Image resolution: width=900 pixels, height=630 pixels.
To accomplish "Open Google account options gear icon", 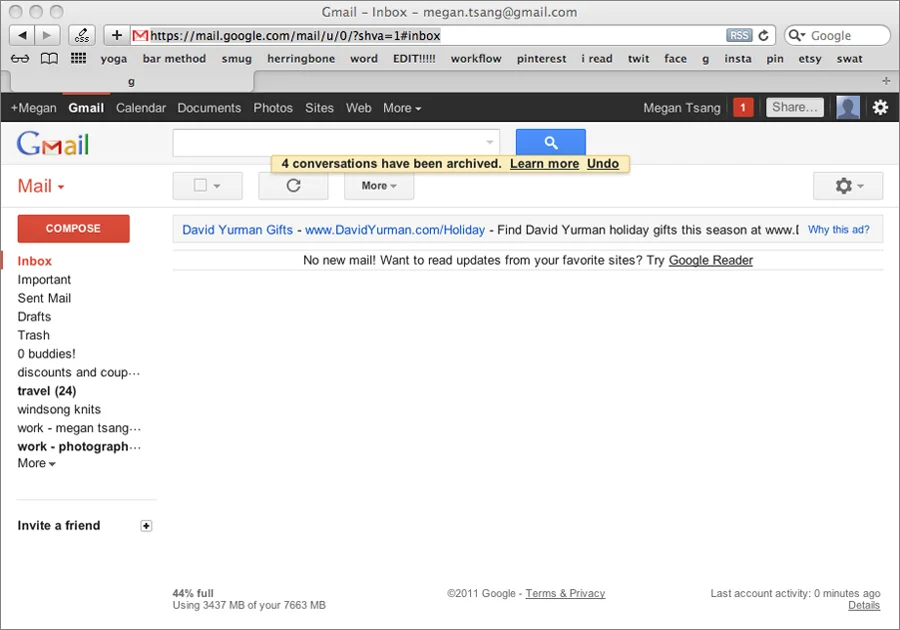I will [x=880, y=107].
